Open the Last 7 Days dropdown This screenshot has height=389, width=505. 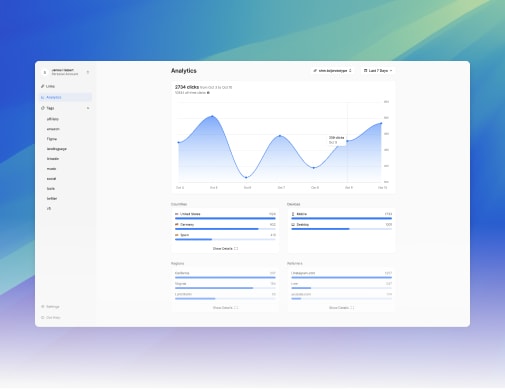[378, 71]
